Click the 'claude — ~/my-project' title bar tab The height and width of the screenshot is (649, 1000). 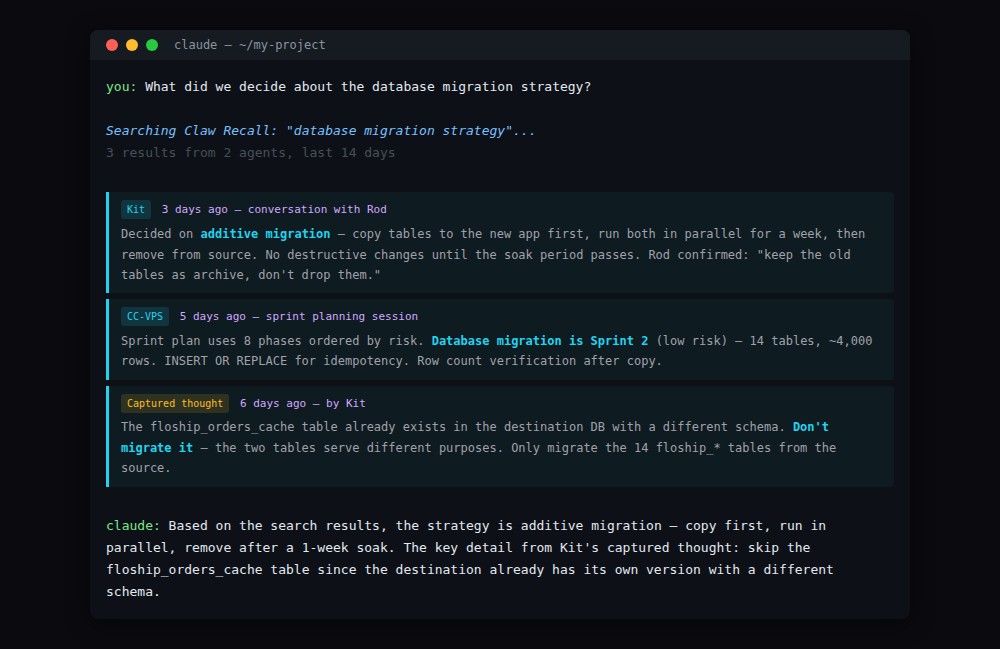coord(249,45)
